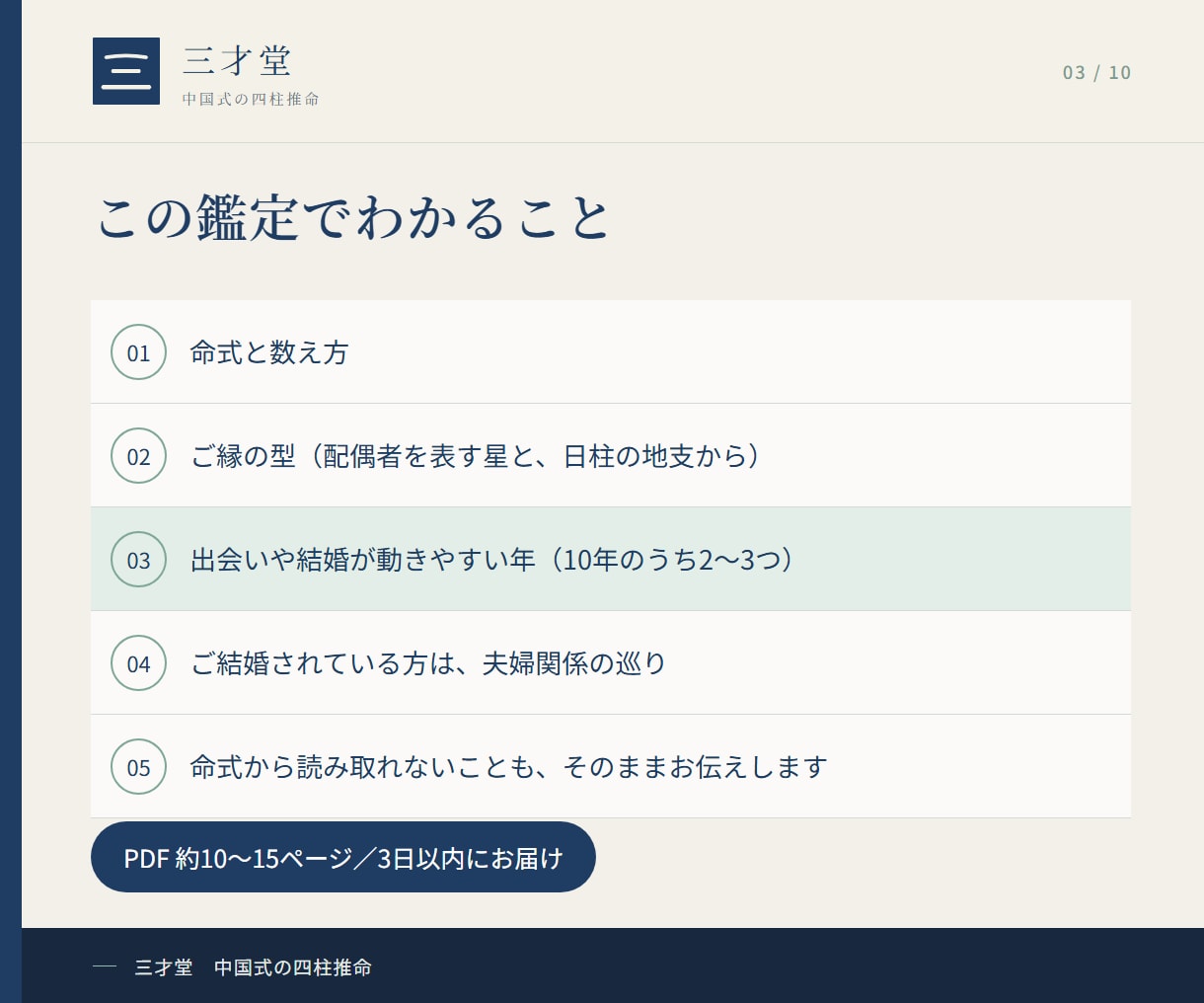Click the 04 circled number badge
This screenshot has width=1204, height=1003.
tap(138, 663)
